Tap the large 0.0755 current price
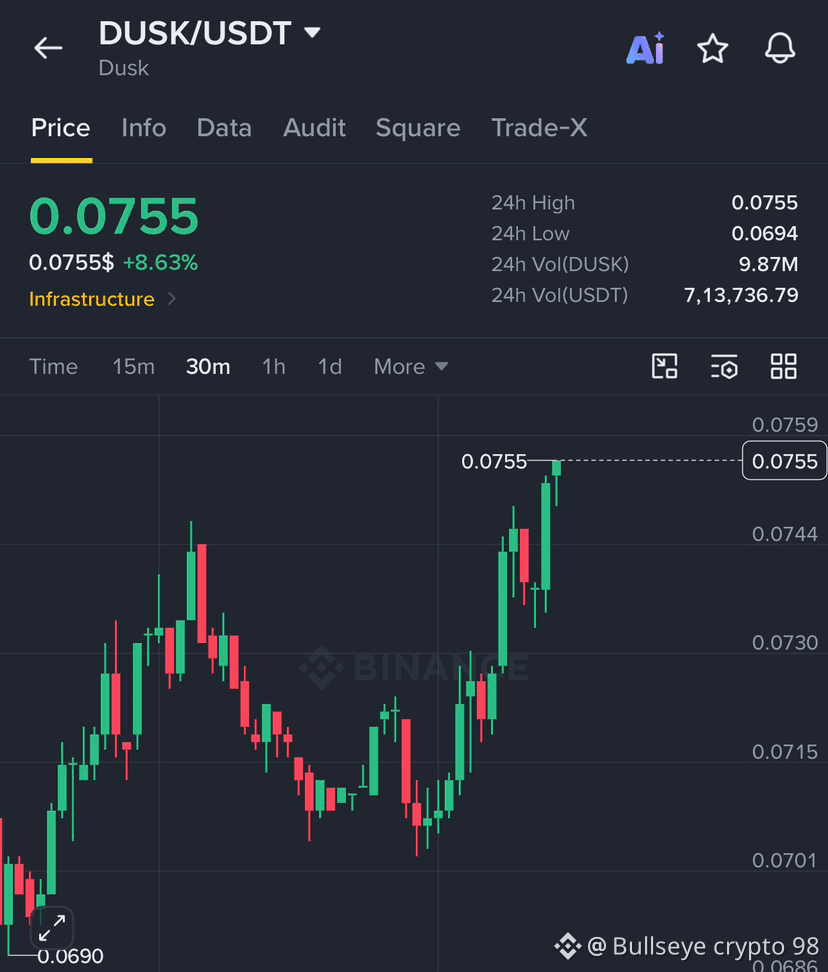The image size is (828, 972). [x=114, y=216]
